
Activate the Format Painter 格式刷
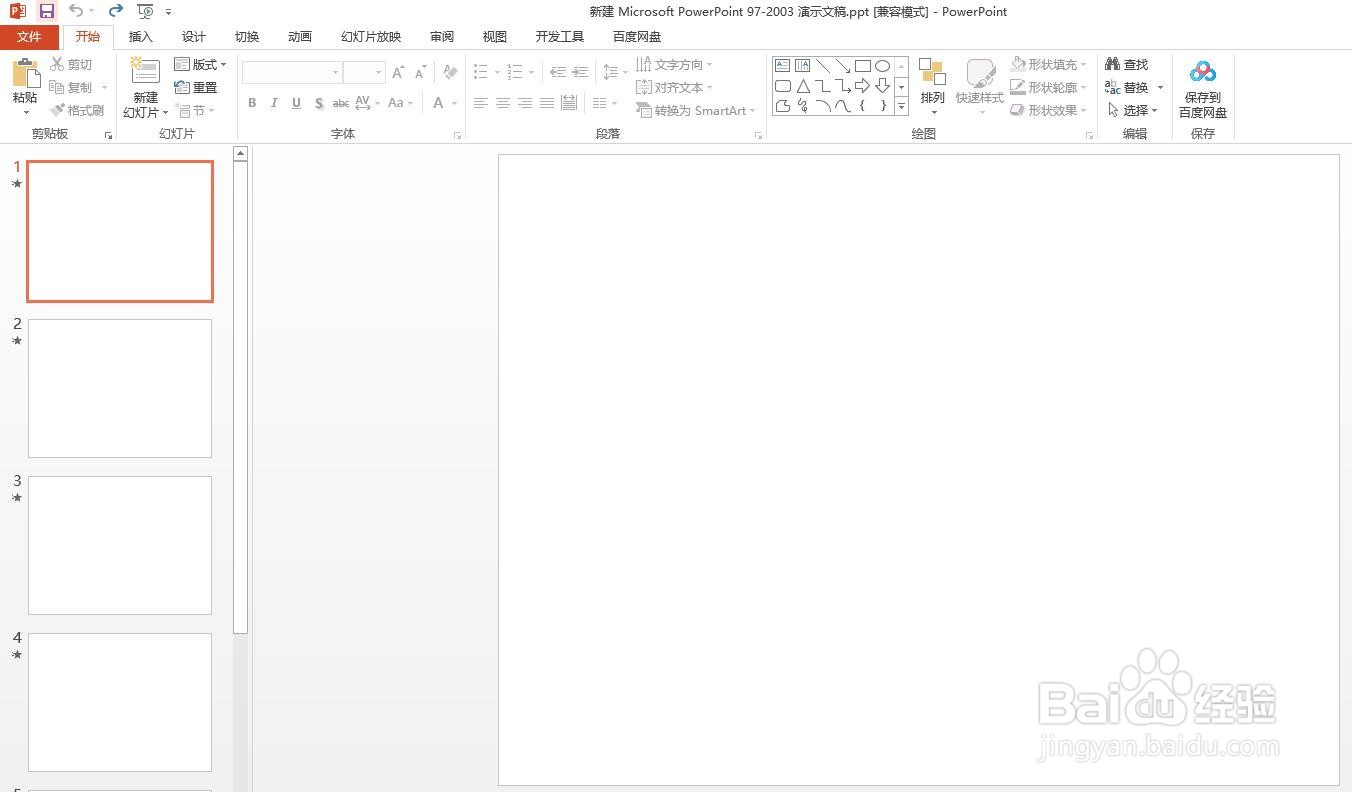77,110
